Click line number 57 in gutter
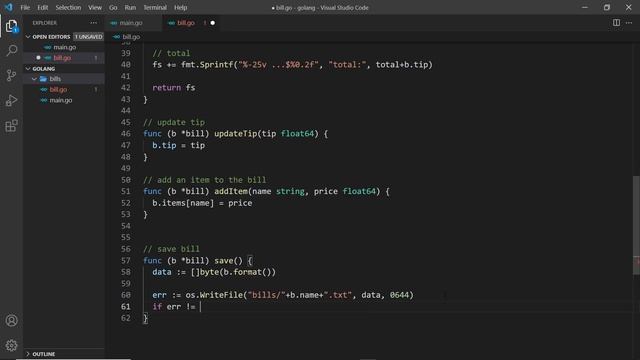The image size is (640, 360). [x=126, y=260]
